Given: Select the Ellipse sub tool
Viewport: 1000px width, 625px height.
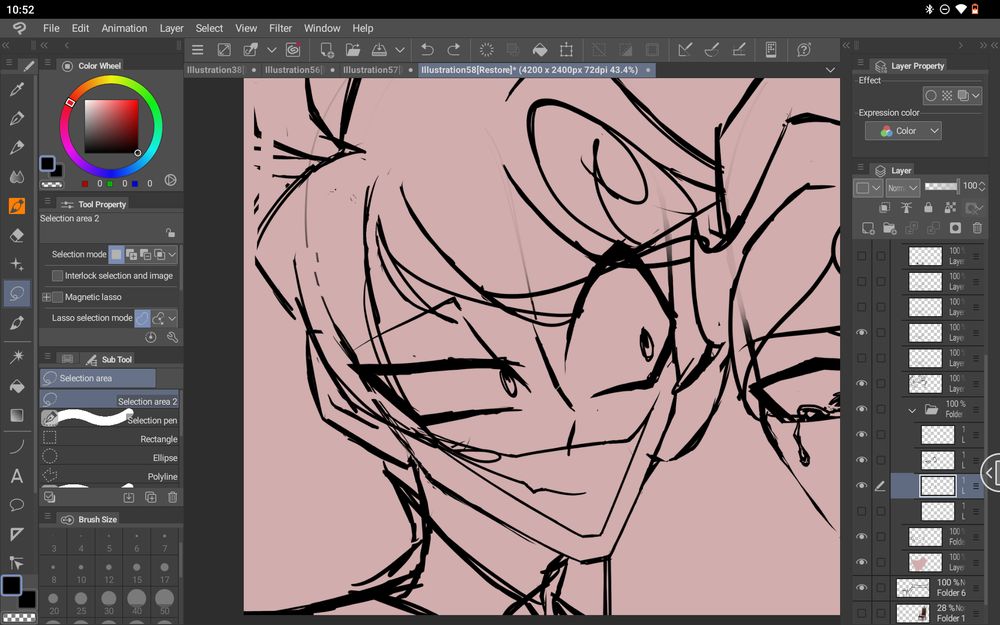Looking at the screenshot, I should (x=110, y=457).
